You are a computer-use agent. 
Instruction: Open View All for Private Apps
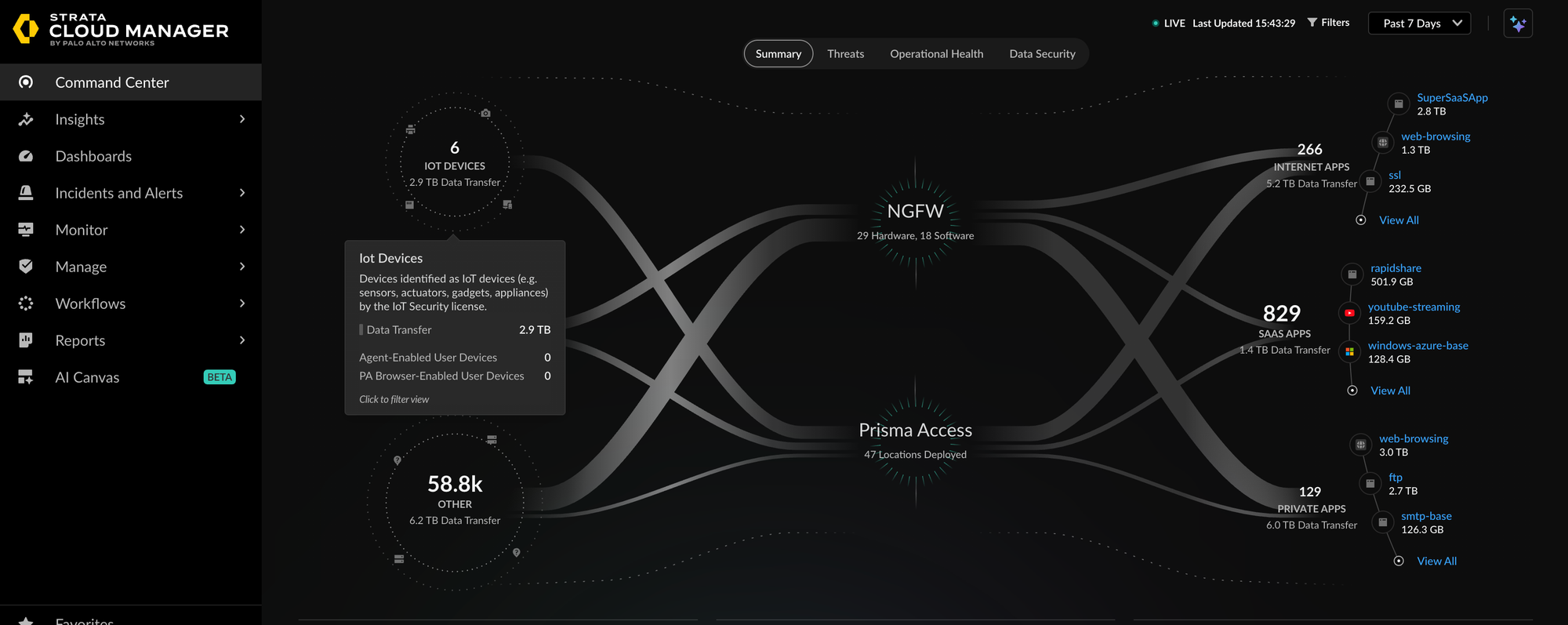point(1437,561)
